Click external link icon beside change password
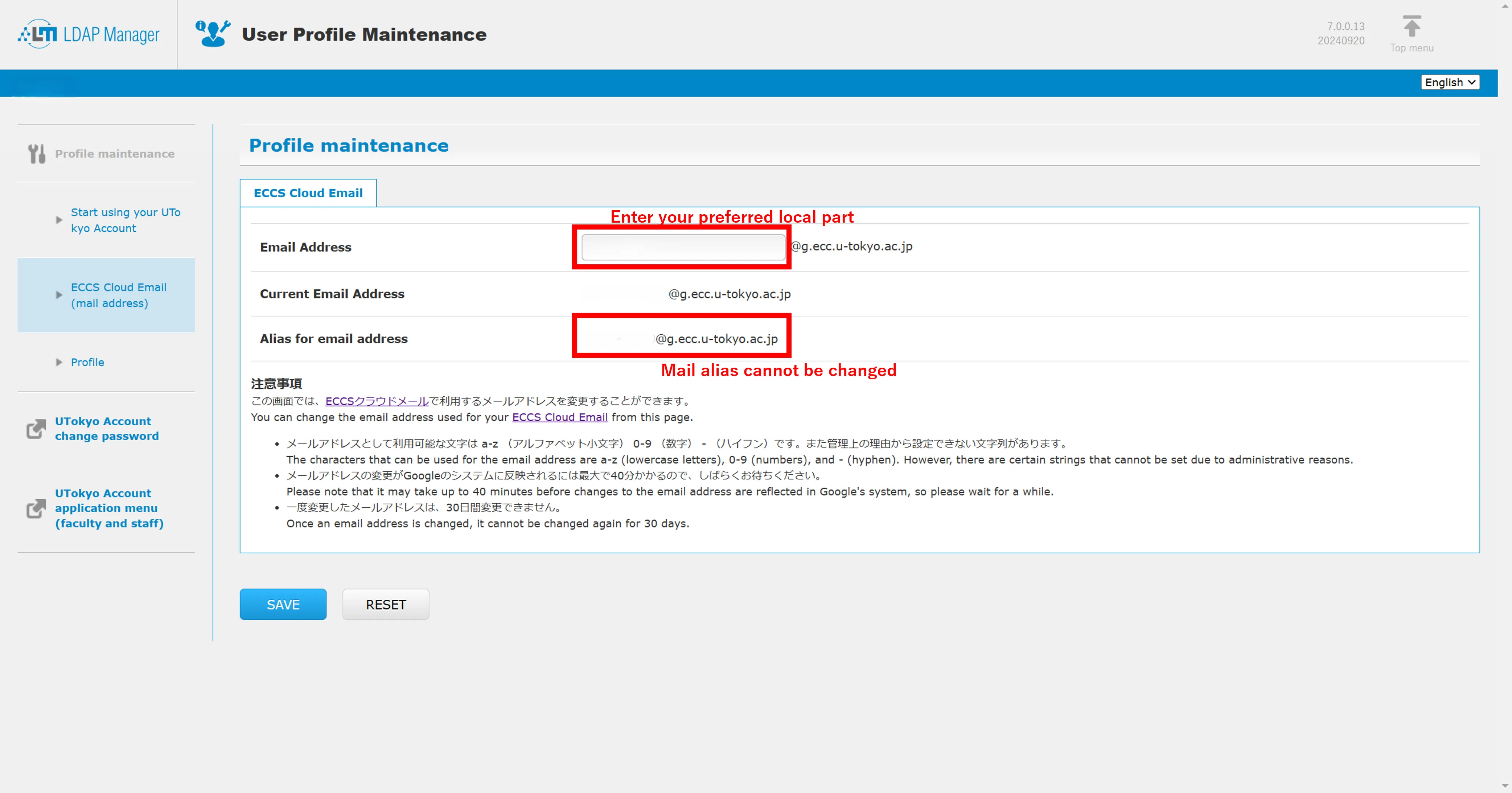 click(36, 429)
